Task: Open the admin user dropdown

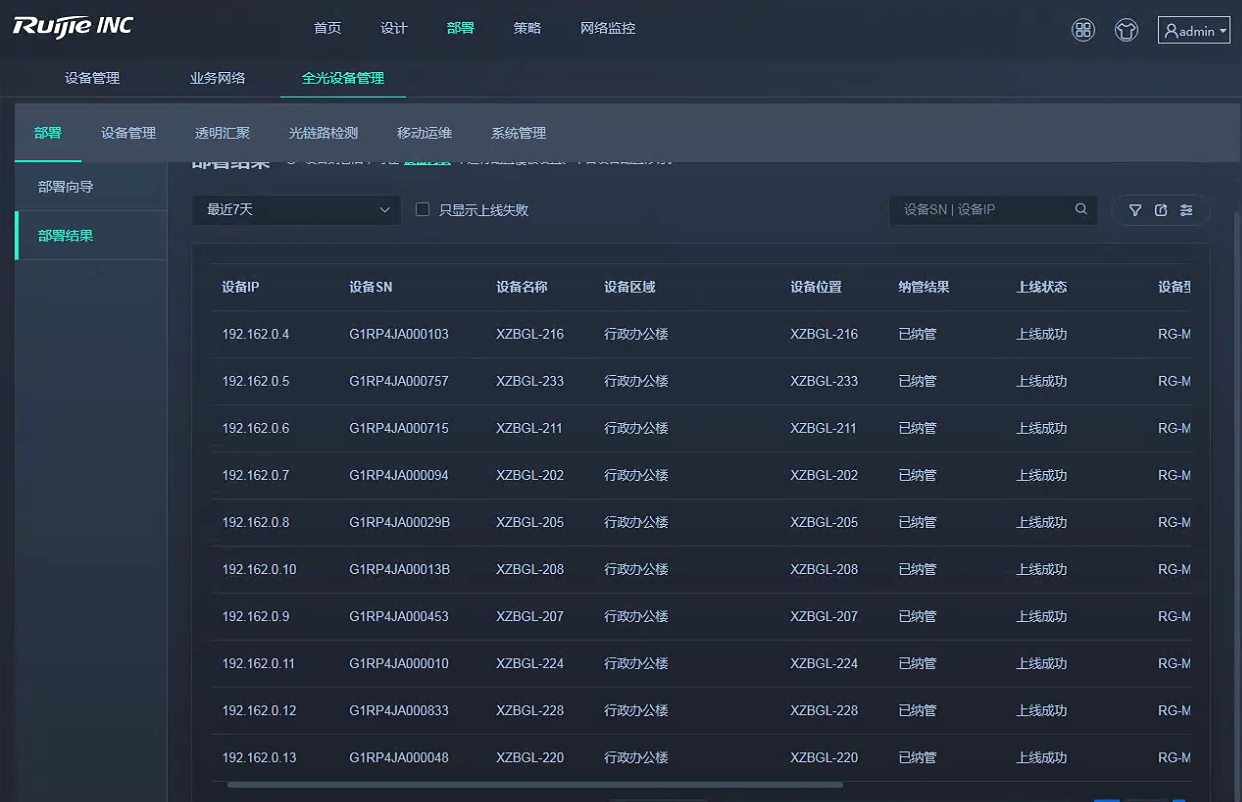Action: point(1193,31)
